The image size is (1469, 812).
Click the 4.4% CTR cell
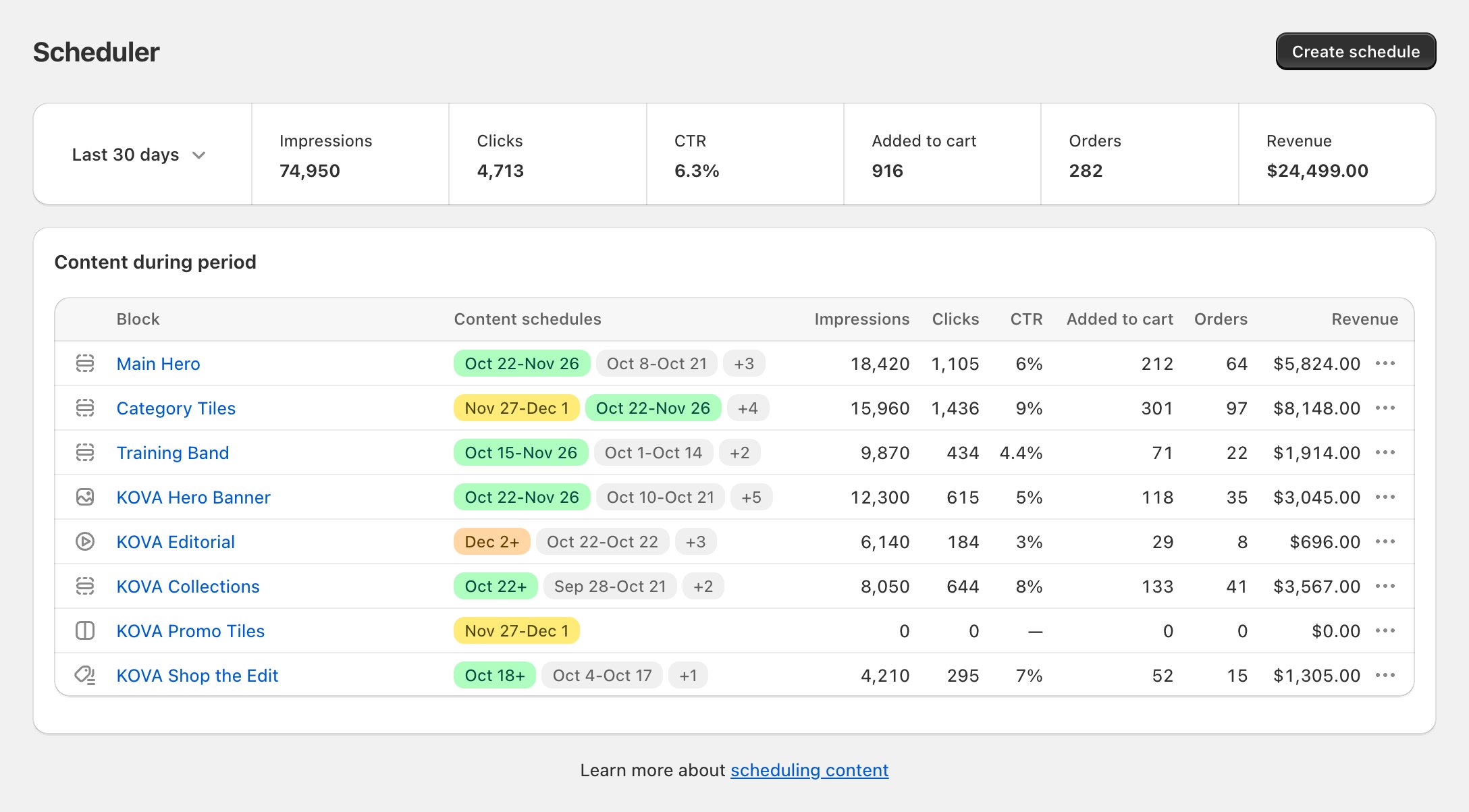click(x=1021, y=453)
